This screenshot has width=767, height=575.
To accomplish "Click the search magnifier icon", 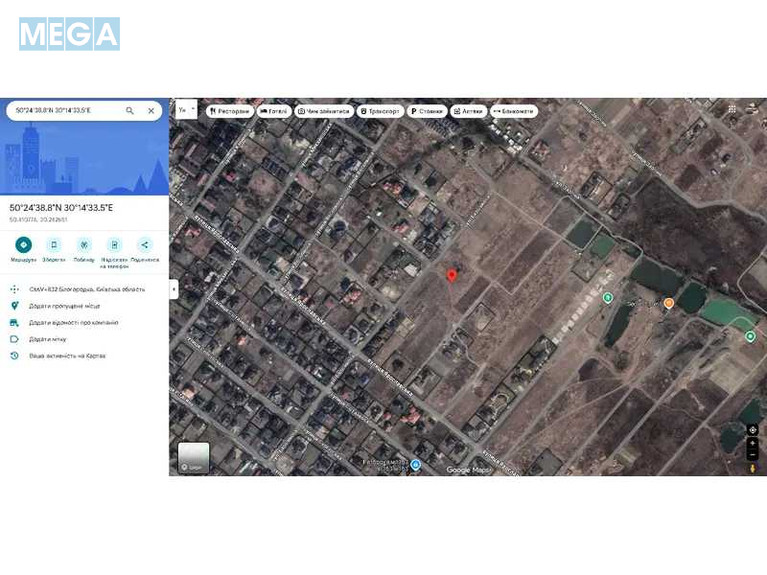I will click(x=130, y=111).
